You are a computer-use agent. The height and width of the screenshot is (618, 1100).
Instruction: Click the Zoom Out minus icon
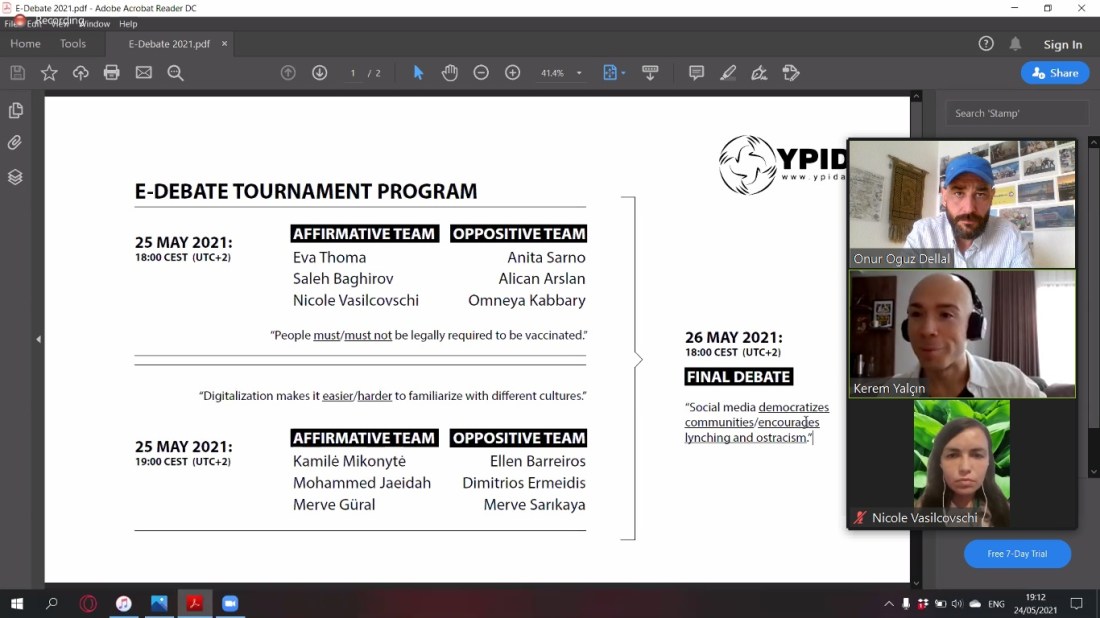481,73
